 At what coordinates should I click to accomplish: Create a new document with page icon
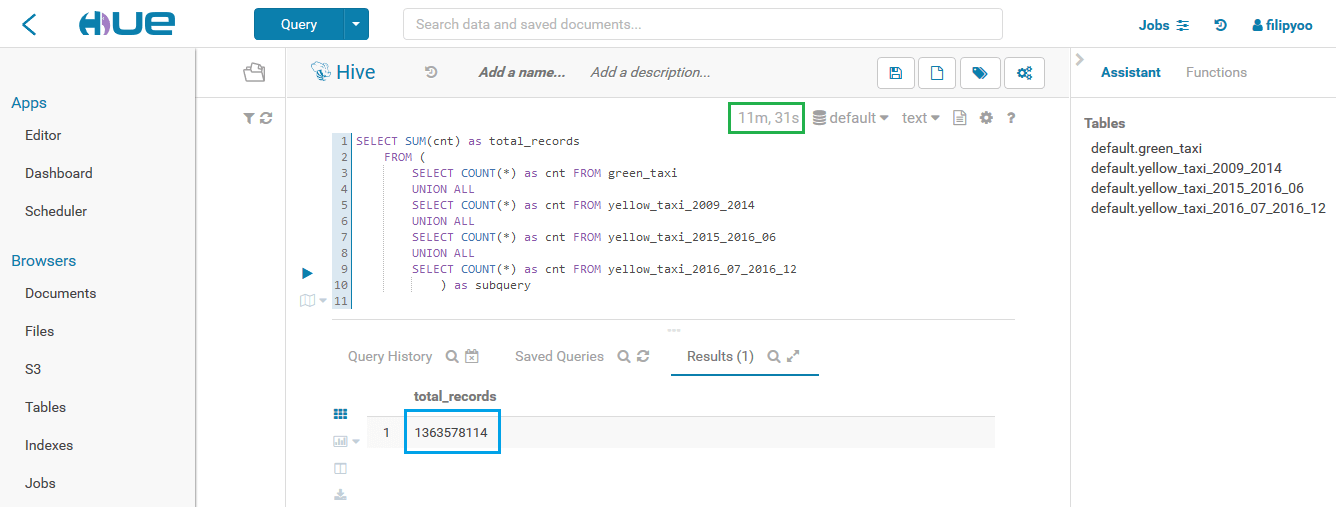coord(937,73)
